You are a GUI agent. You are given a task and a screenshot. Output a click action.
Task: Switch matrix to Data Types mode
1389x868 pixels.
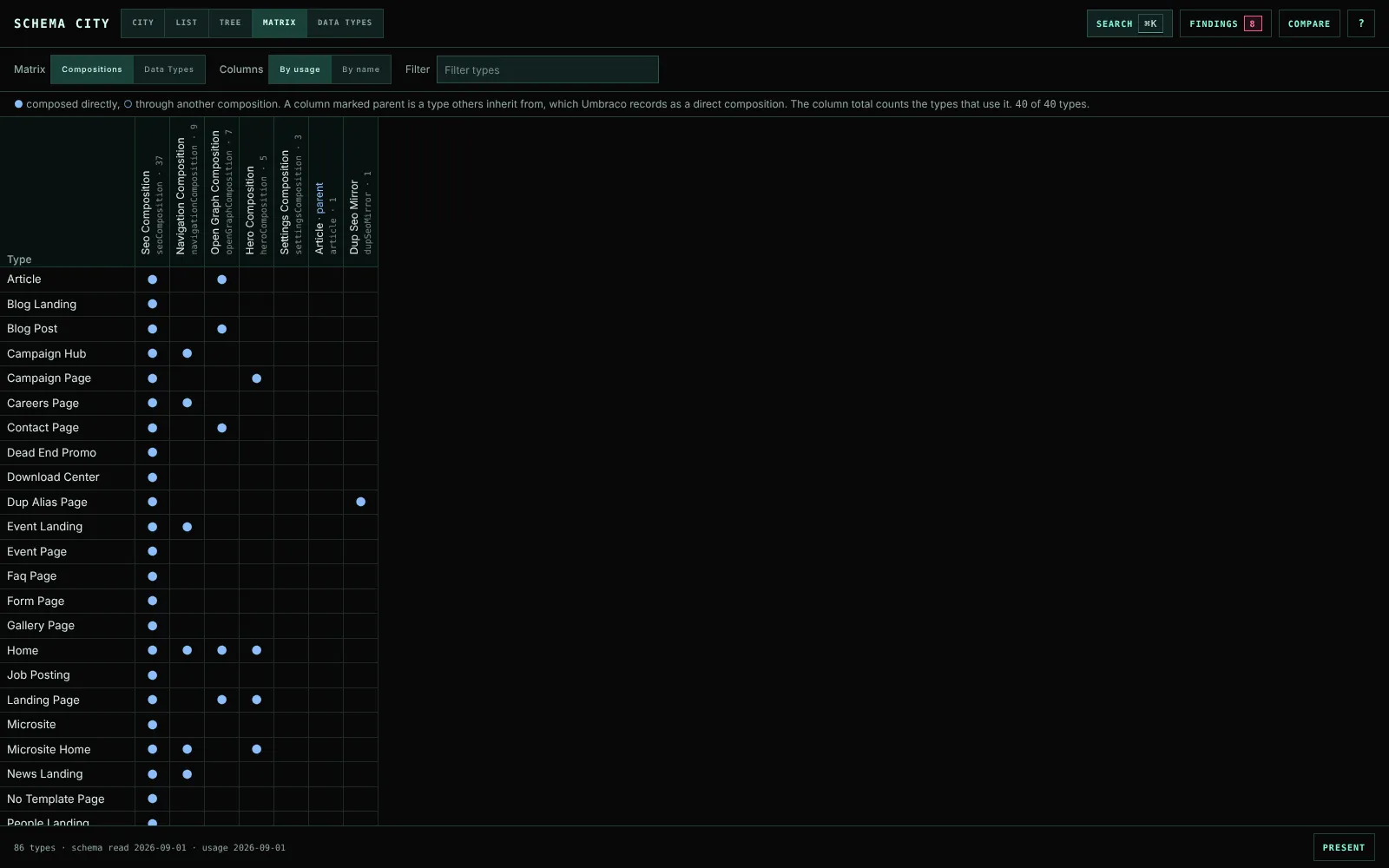[x=169, y=69]
